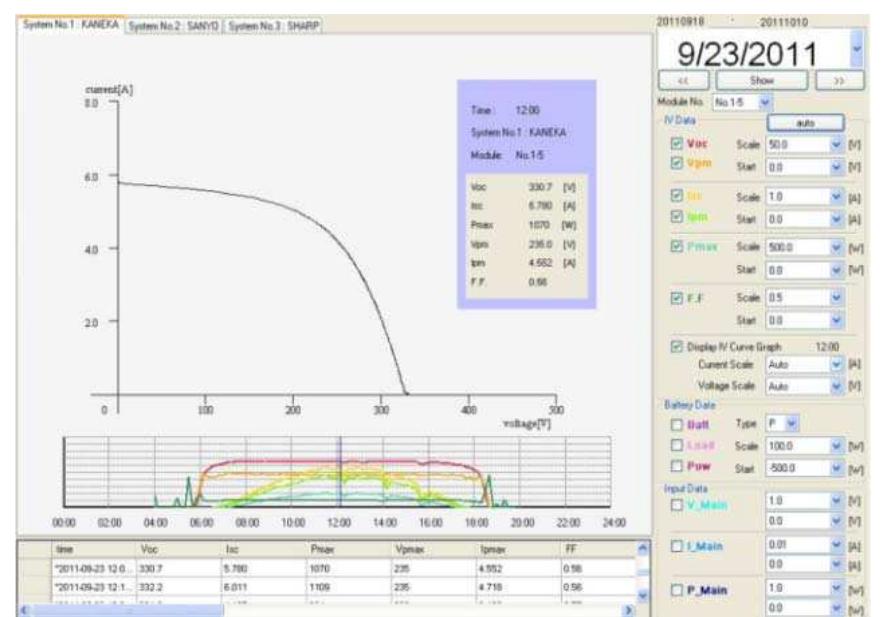Click table scrollbar down arrow
Screen dimensions: 888x617
tap(642, 595)
